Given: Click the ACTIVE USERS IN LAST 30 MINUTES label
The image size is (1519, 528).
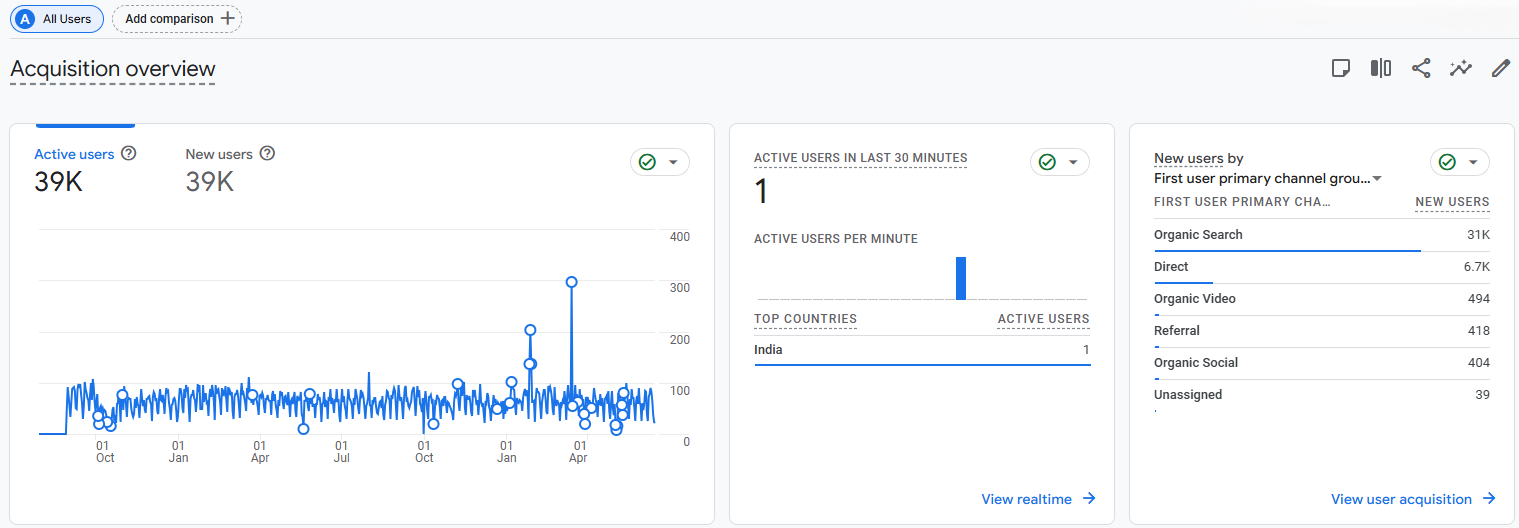Looking at the screenshot, I should pos(860,158).
